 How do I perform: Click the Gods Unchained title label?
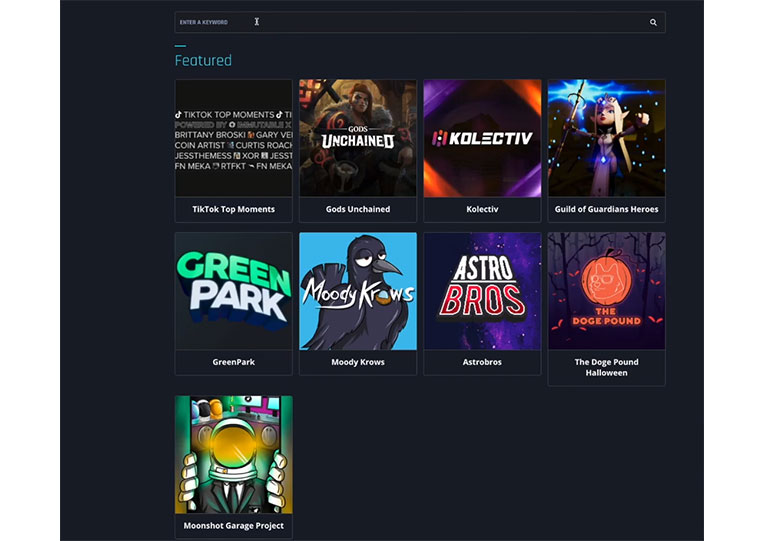358,209
